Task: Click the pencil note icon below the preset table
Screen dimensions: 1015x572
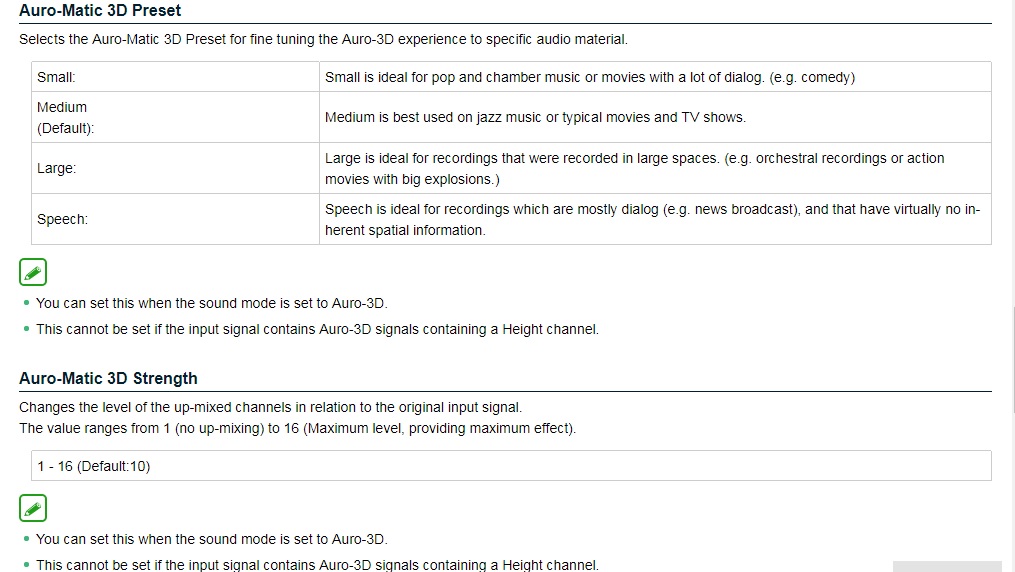Action: tap(33, 272)
